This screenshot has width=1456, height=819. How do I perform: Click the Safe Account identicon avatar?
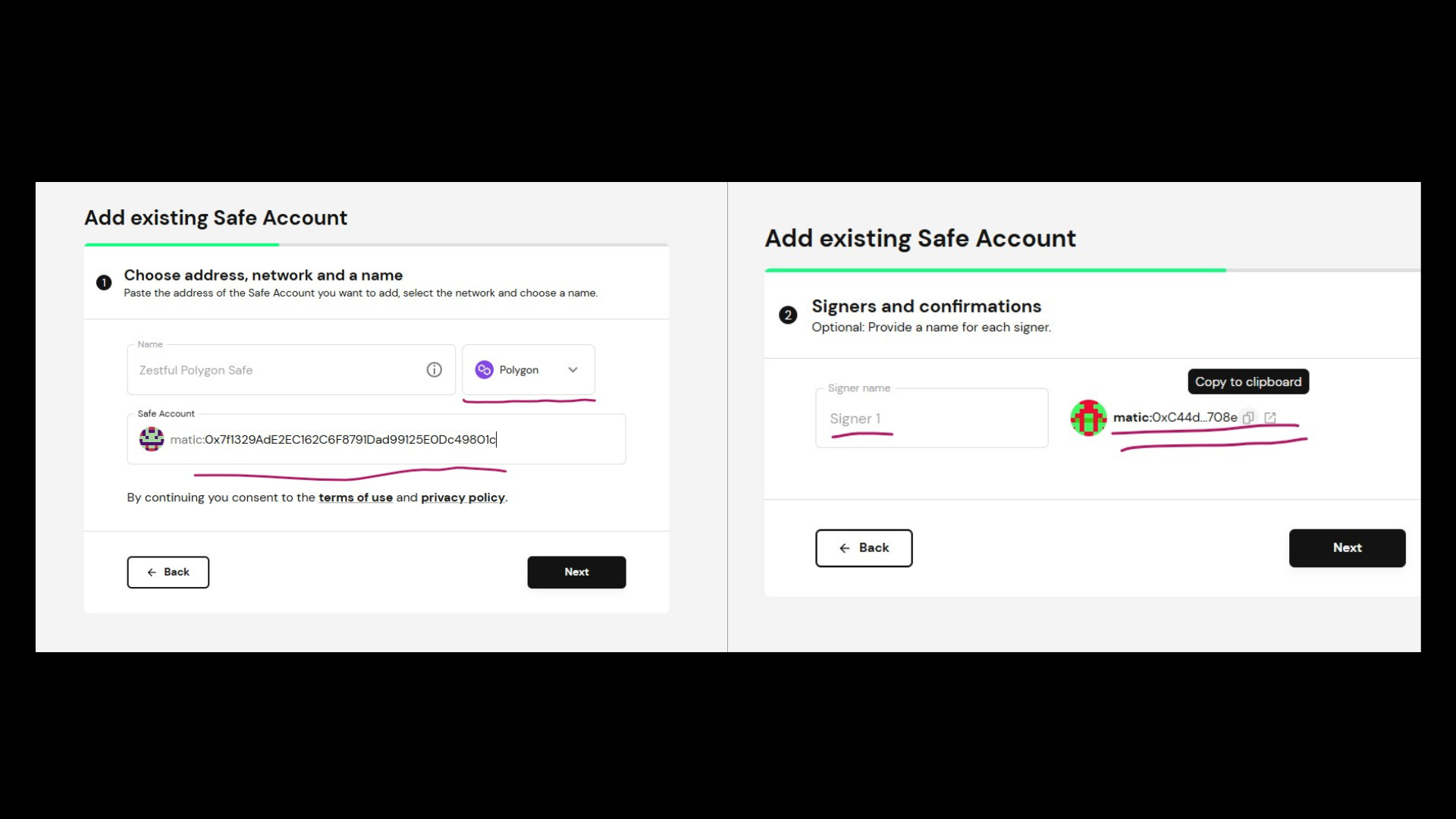coord(152,439)
